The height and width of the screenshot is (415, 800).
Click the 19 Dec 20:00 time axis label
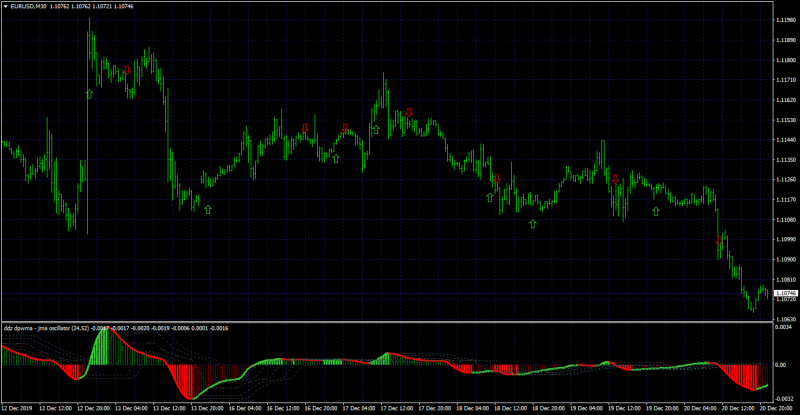click(x=663, y=408)
